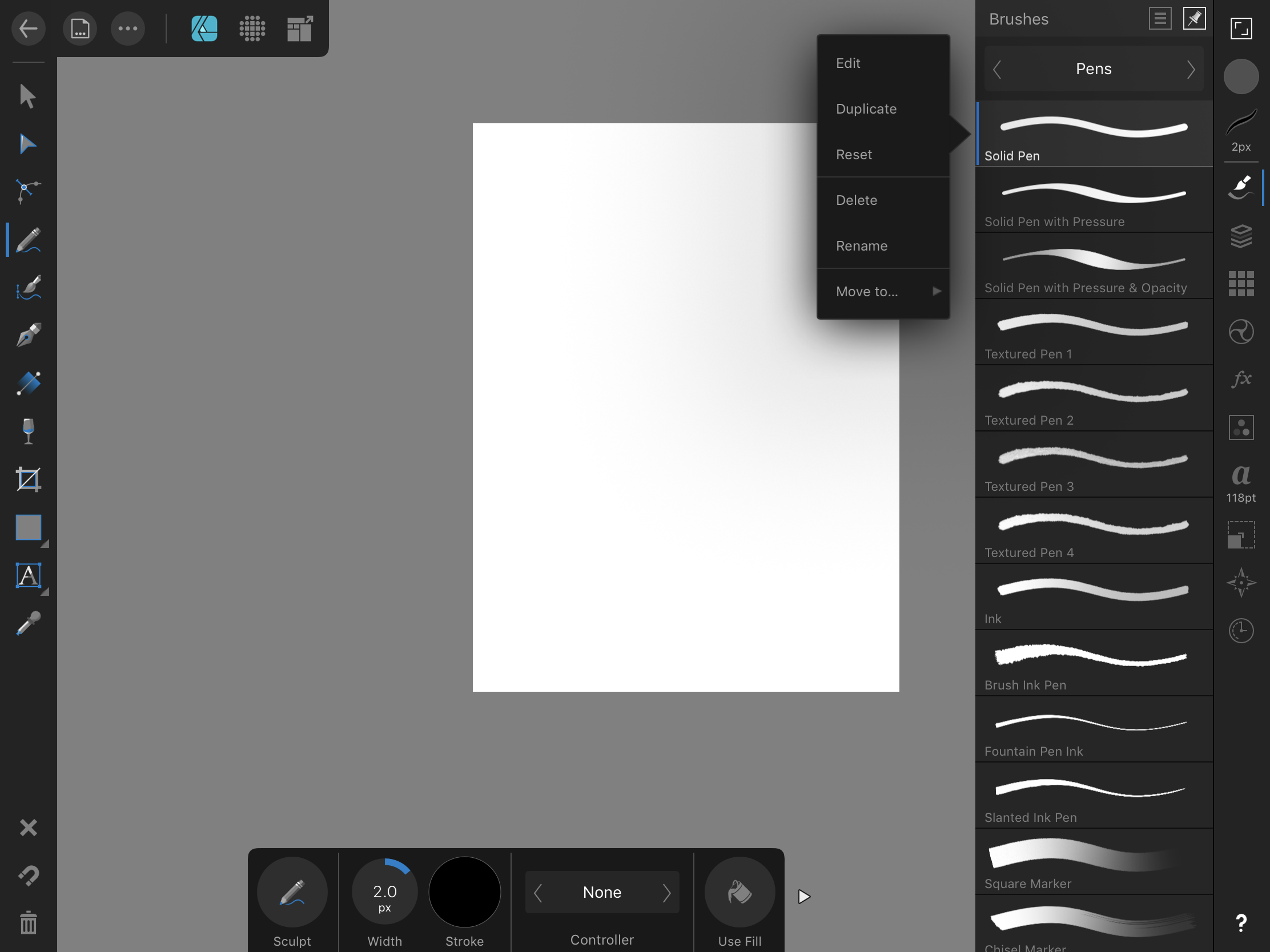This screenshot has width=1270, height=952.
Task: Select the Colour Picker eyedropper tool
Action: tap(27, 623)
